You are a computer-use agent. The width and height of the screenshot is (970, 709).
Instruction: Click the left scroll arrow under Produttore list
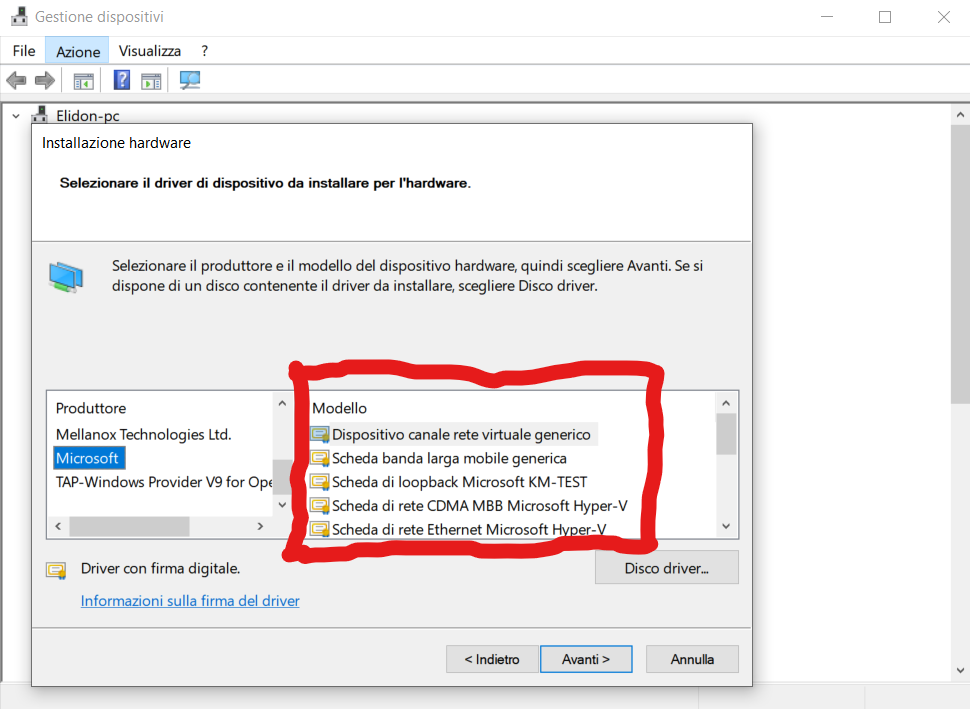tap(57, 525)
